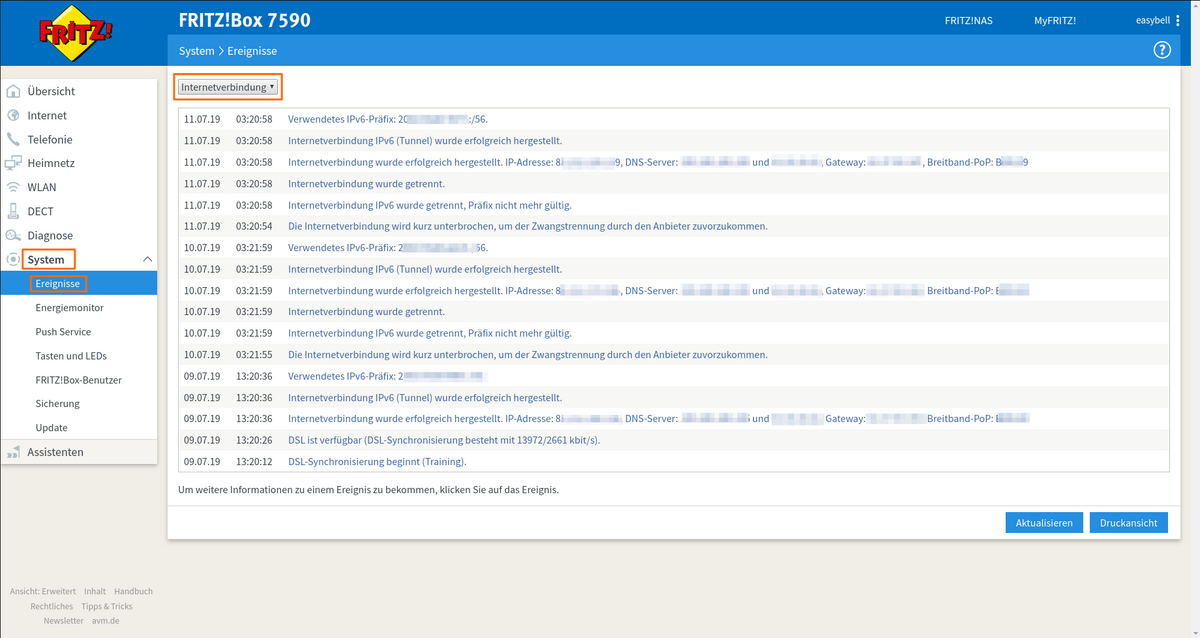Open the Handbuch footer link
1200x638 pixels.
(133, 591)
